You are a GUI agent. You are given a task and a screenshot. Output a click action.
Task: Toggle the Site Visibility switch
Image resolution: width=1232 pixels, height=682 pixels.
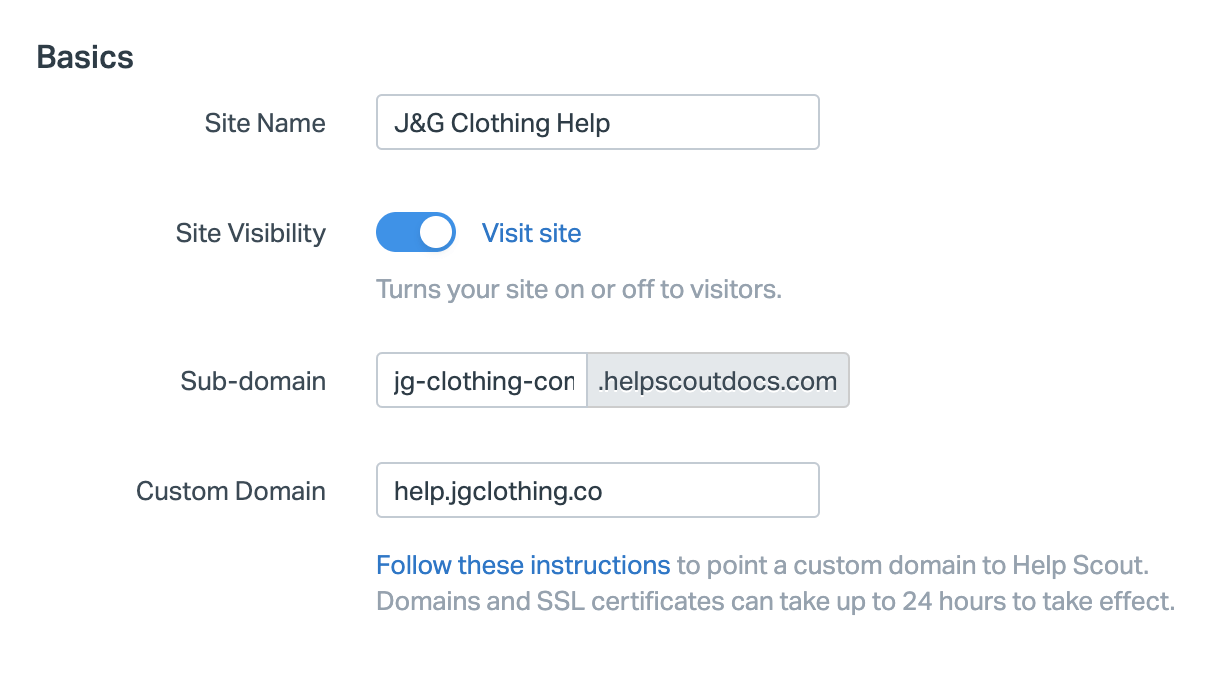[415, 233]
